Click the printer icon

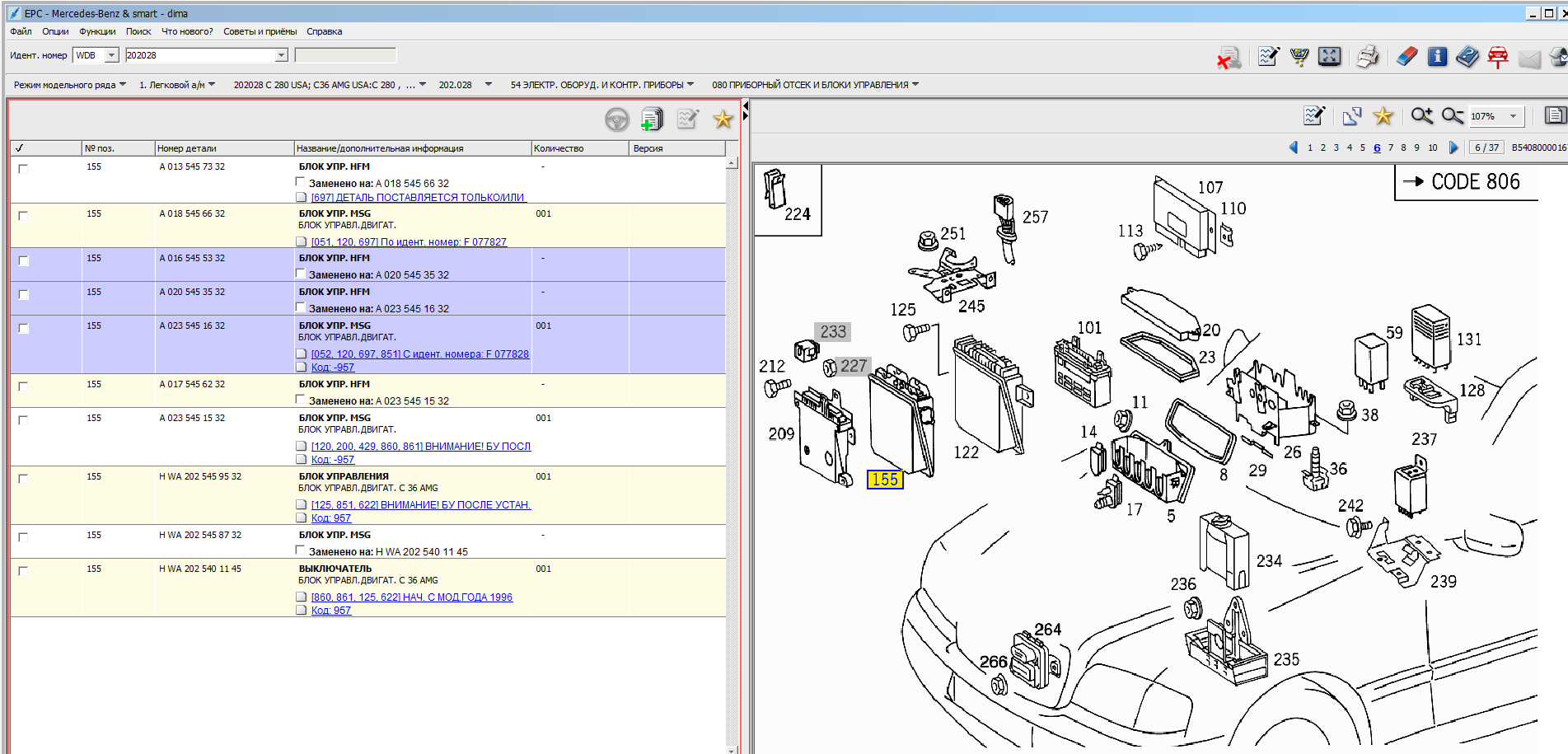click(x=1368, y=56)
